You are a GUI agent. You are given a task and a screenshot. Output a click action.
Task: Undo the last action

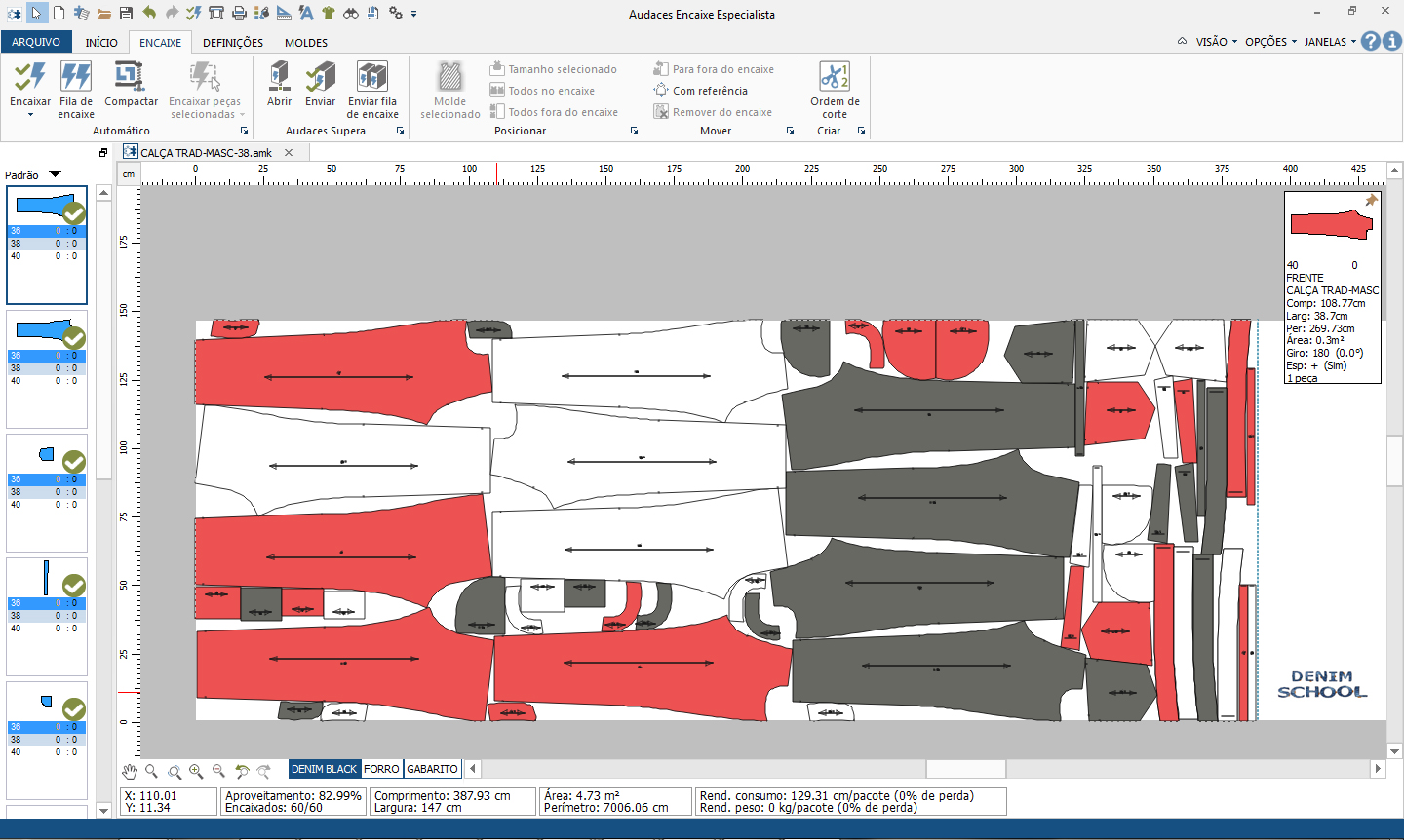coord(149,13)
